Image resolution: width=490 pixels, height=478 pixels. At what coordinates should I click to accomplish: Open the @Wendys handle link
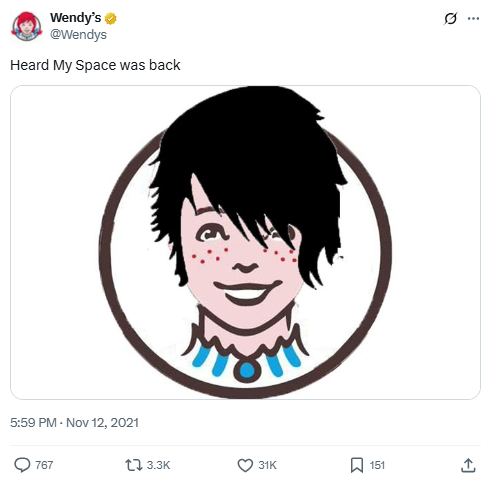click(x=78, y=34)
